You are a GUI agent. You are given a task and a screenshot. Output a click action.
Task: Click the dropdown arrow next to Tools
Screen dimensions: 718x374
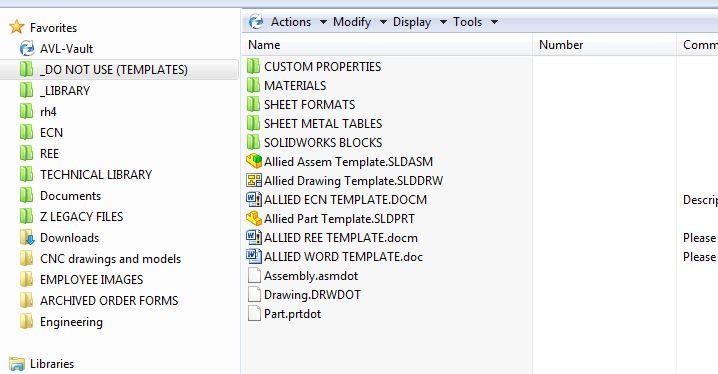click(494, 22)
